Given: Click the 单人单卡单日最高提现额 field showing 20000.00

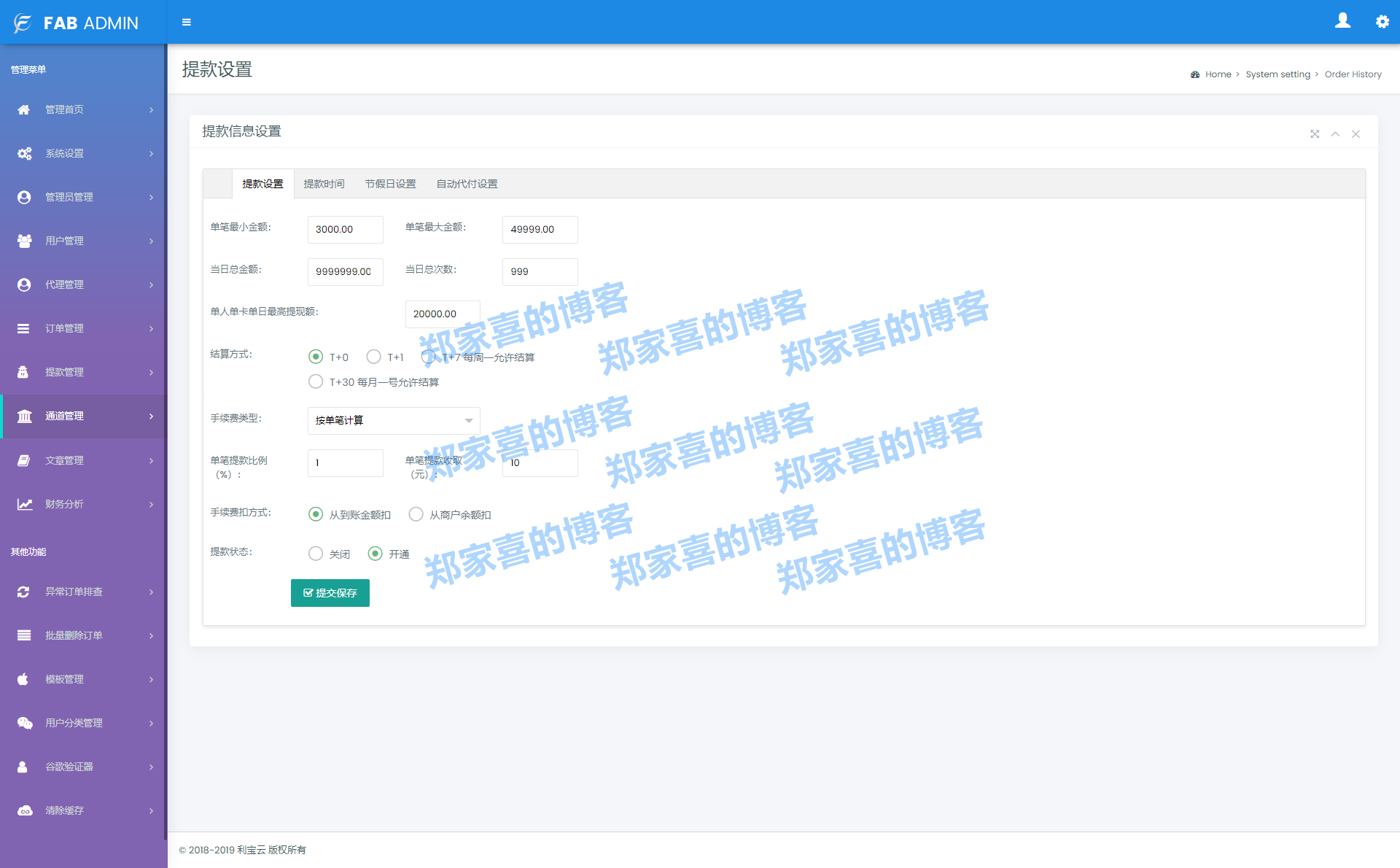Looking at the screenshot, I should click(443, 314).
